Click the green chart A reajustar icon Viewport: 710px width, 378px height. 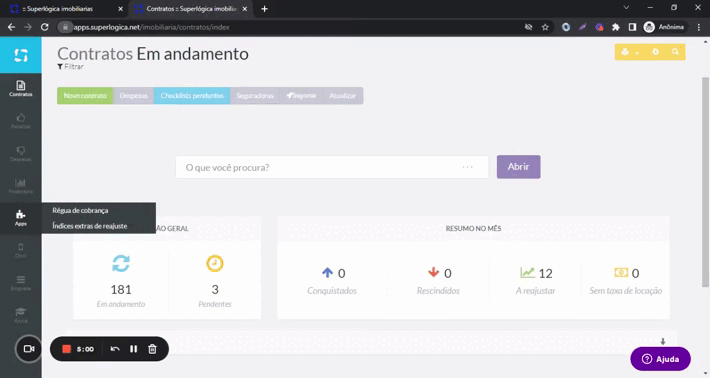pos(528,272)
